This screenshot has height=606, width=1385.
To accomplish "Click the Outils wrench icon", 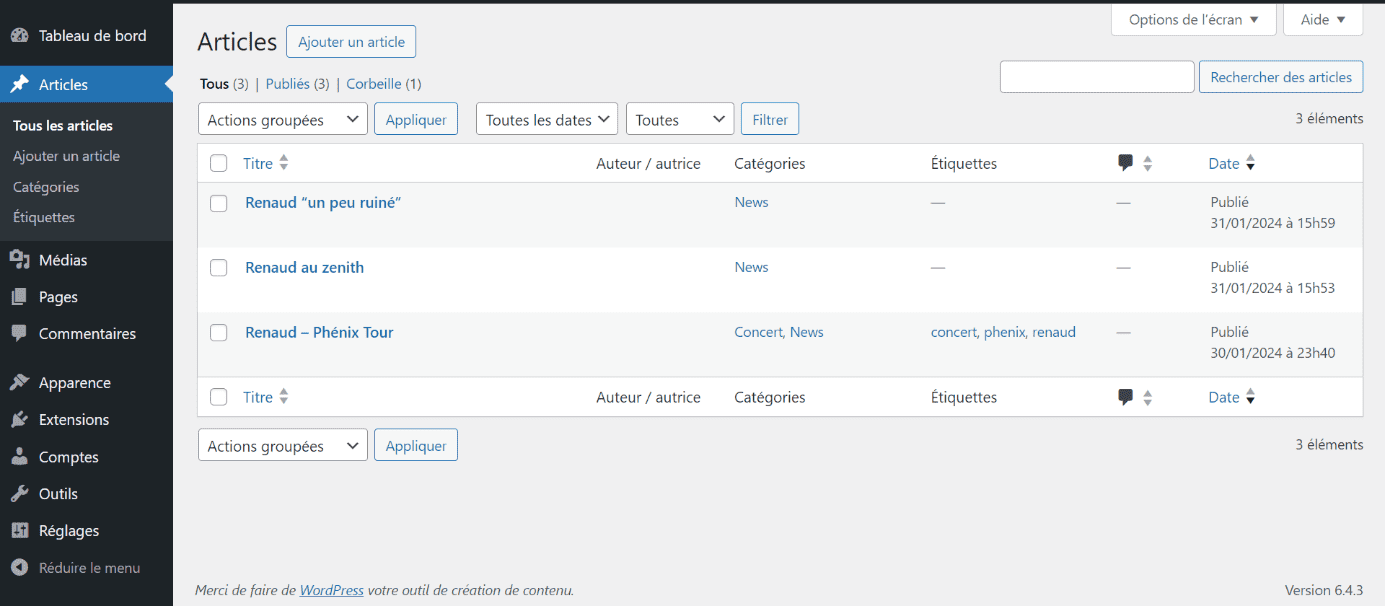I will 19,494.
